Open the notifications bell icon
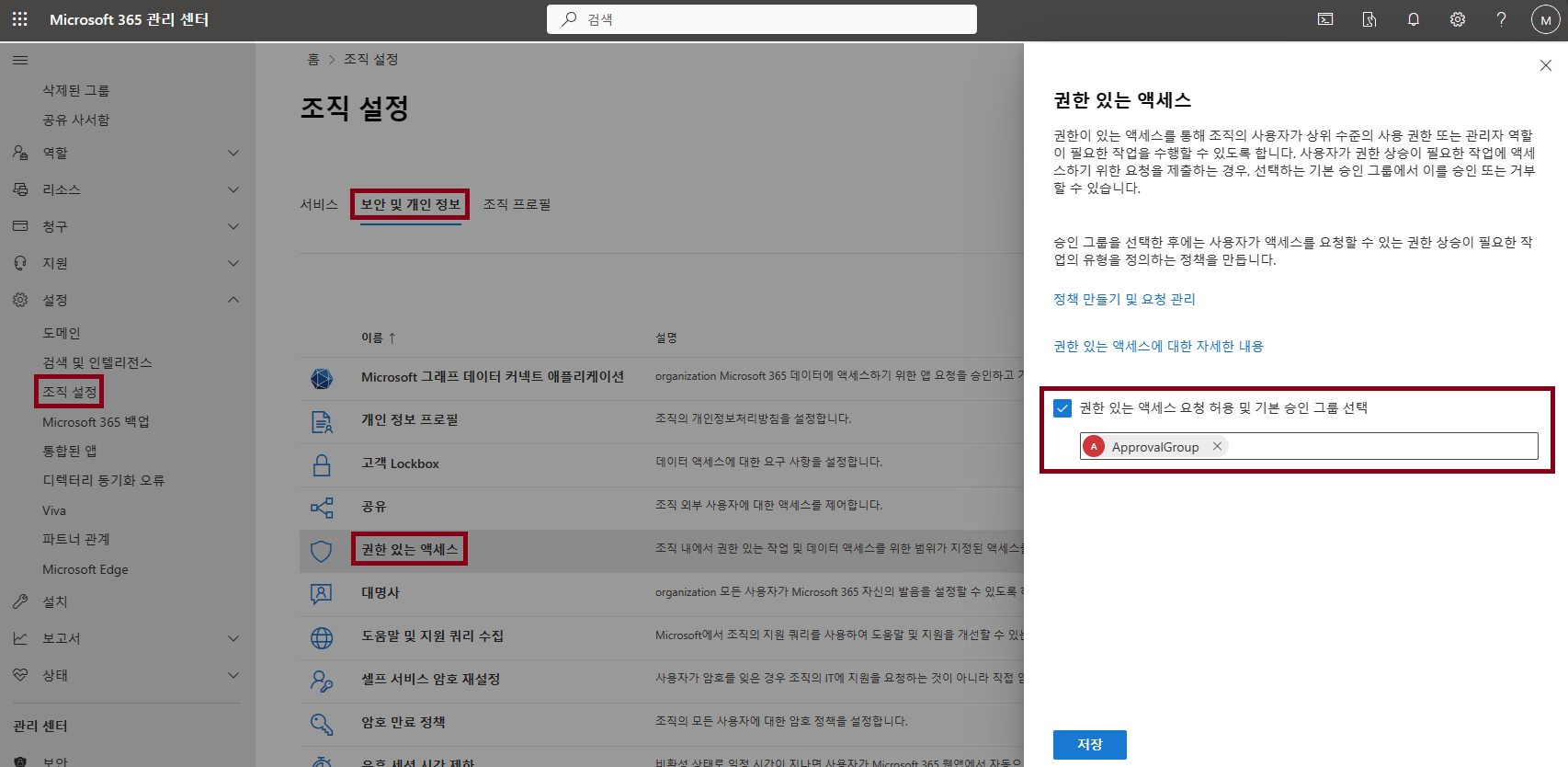 [1414, 19]
